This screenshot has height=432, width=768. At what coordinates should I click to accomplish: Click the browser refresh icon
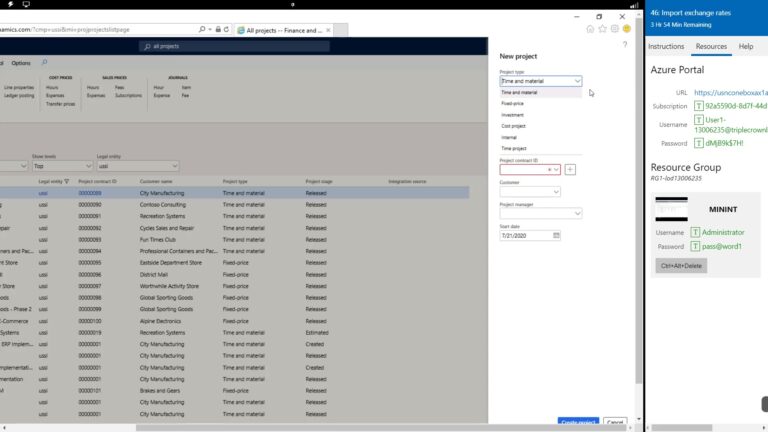(226, 29)
